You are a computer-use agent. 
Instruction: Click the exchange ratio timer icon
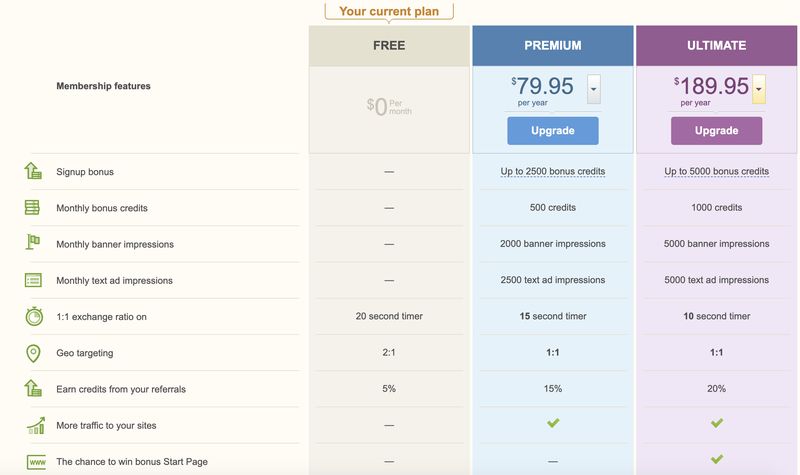click(33, 316)
